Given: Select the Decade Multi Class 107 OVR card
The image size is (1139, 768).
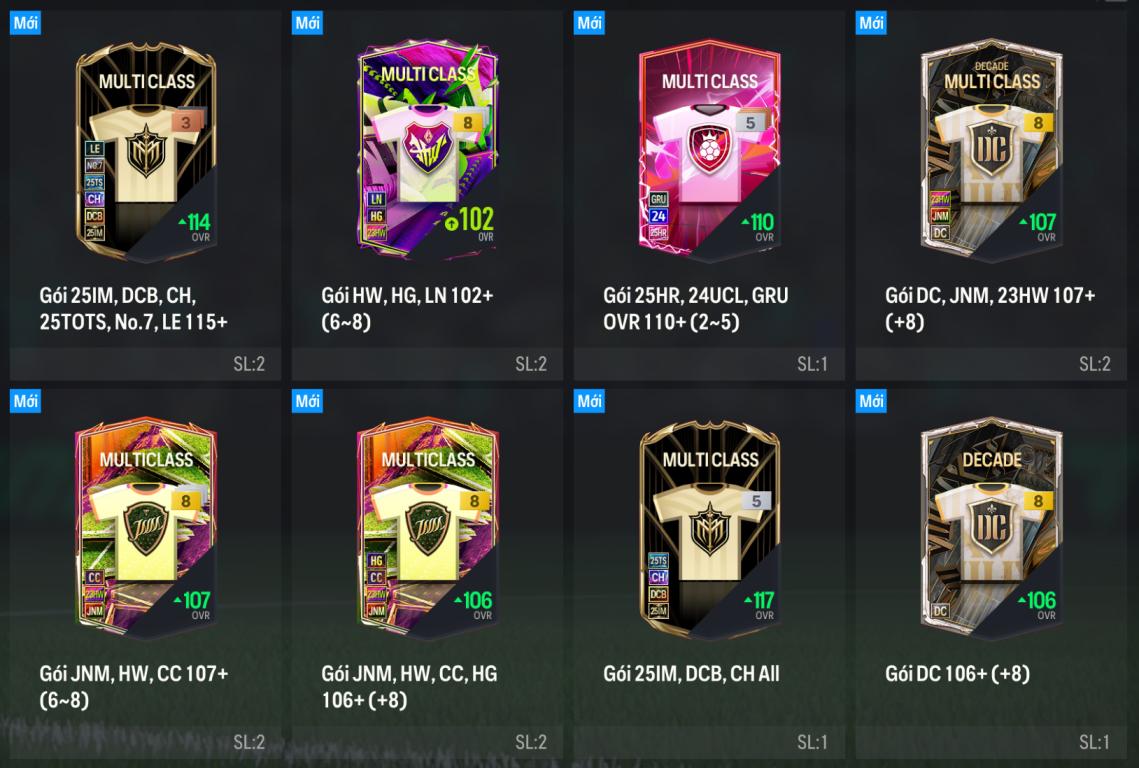Looking at the screenshot, I should click(991, 151).
